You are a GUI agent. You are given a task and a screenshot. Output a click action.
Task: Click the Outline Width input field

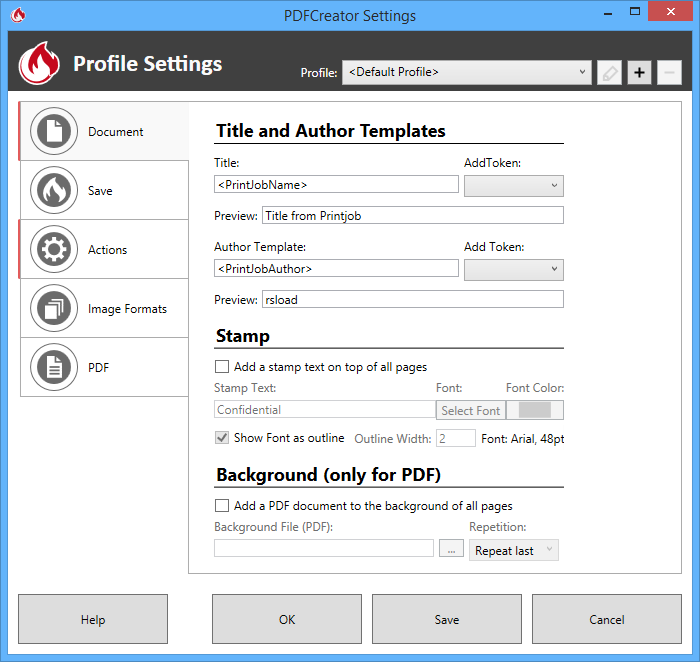pos(456,438)
